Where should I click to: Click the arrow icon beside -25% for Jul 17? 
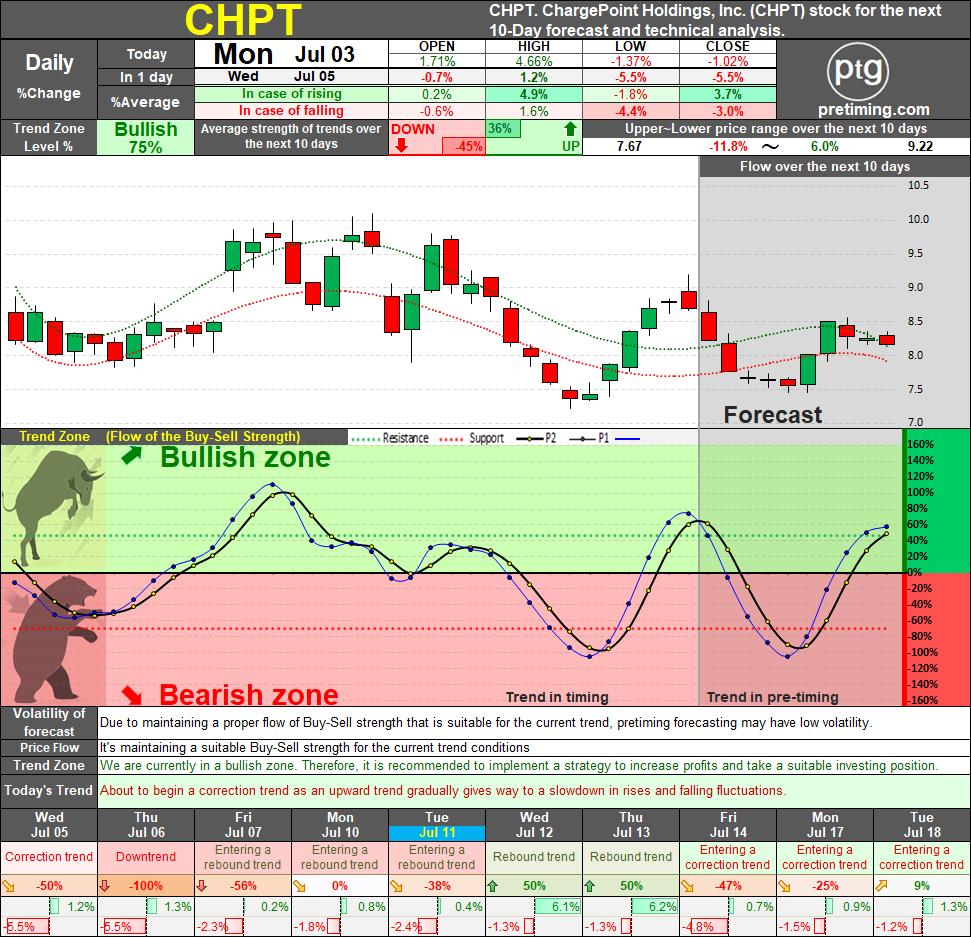[785, 886]
